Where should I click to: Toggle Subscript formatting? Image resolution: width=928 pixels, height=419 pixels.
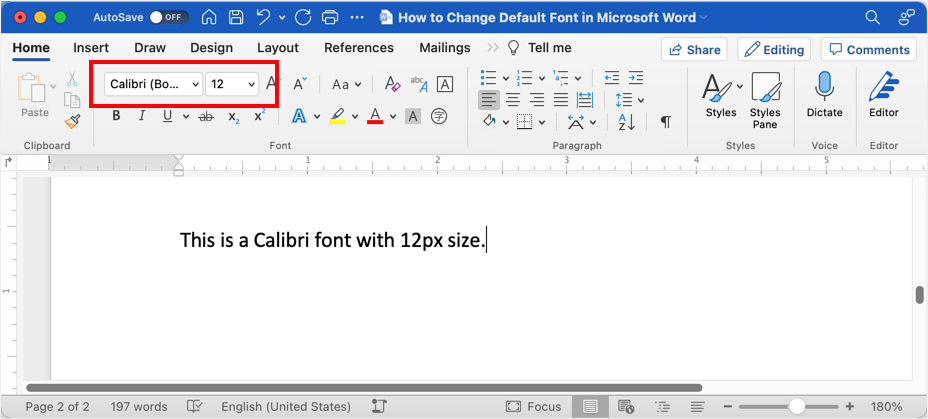click(x=234, y=117)
